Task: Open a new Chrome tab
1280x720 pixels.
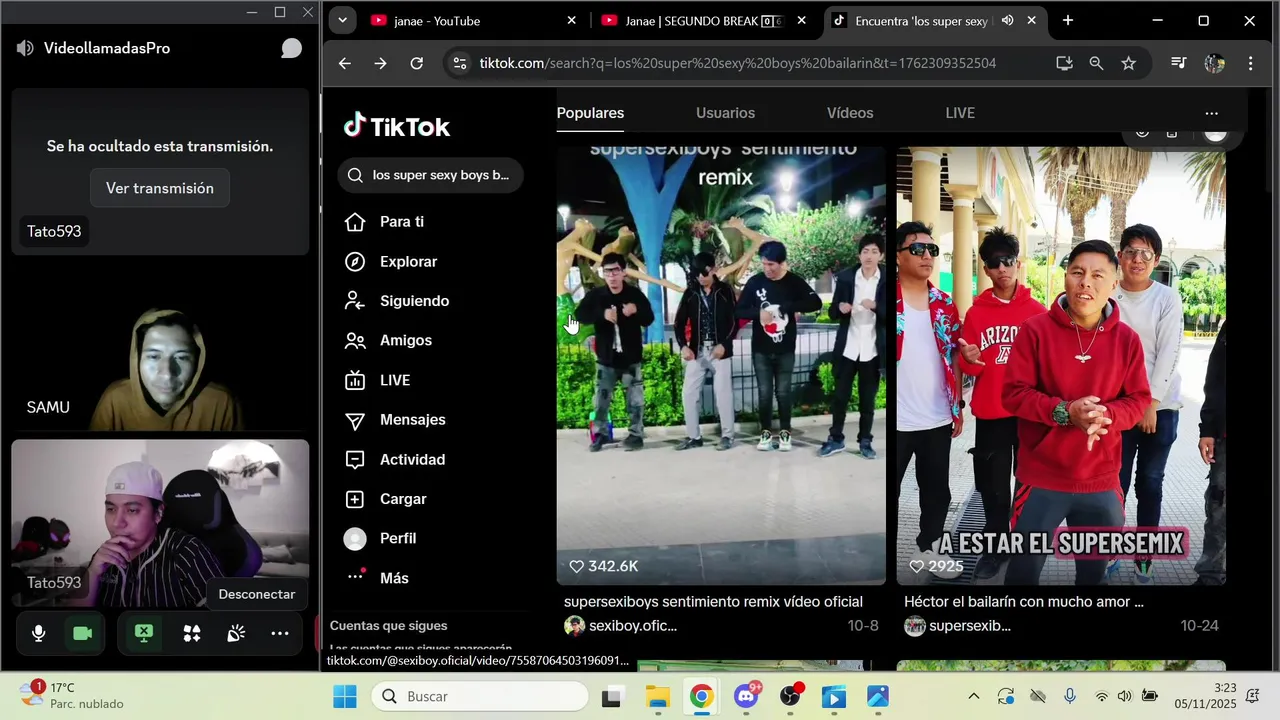Action: point(1068,20)
